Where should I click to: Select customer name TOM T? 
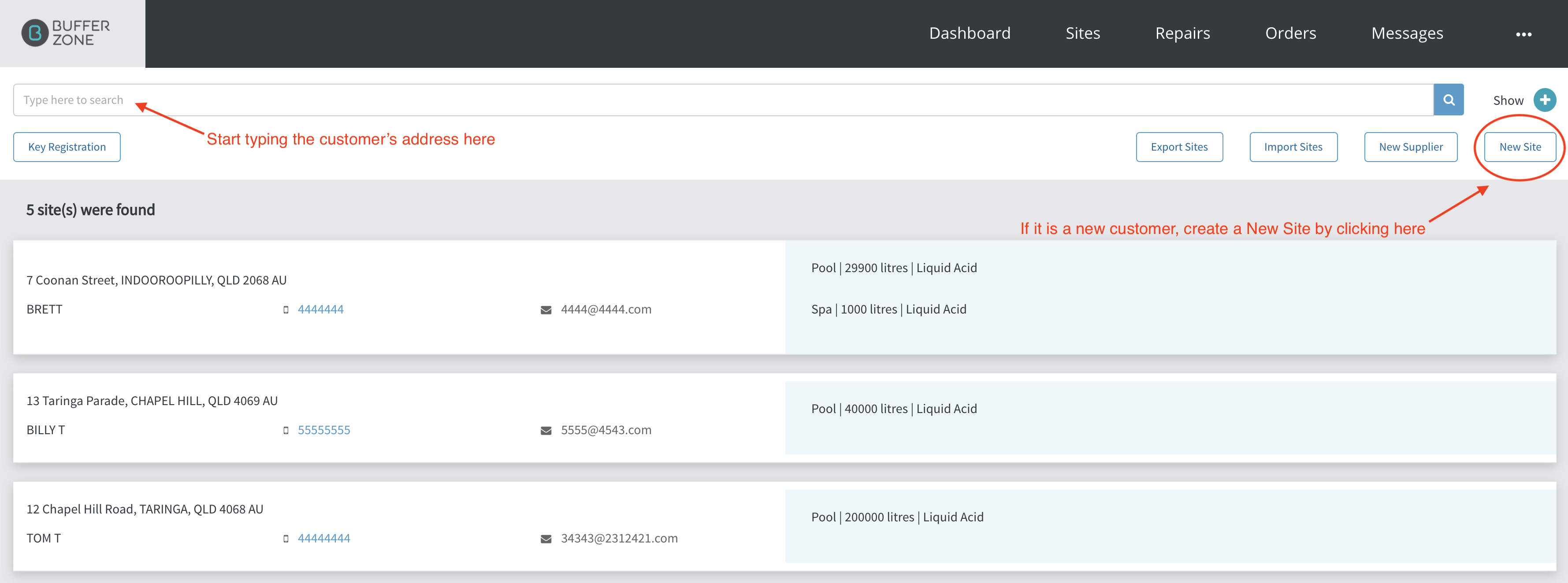pyautogui.click(x=44, y=538)
